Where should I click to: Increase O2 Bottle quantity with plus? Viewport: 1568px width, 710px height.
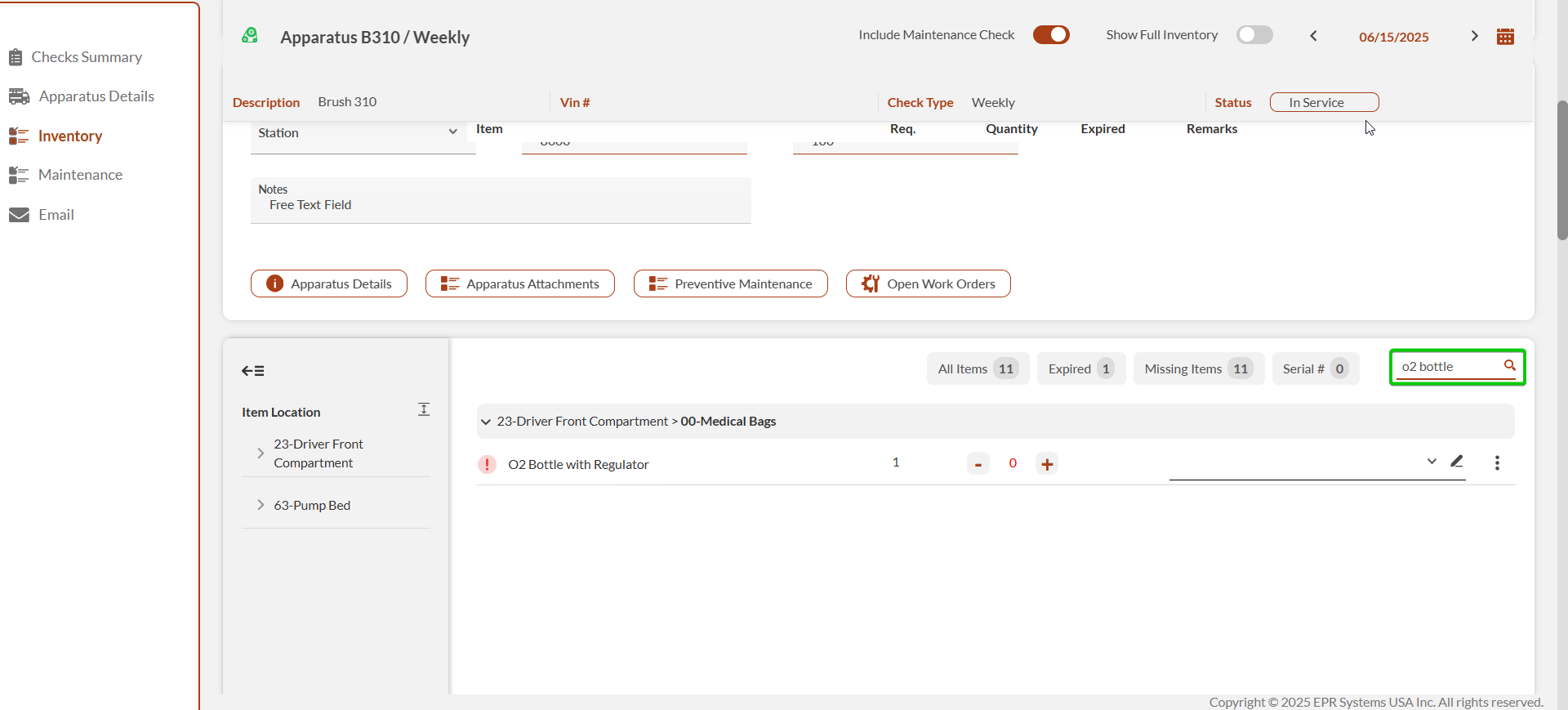tap(1047, 464)
